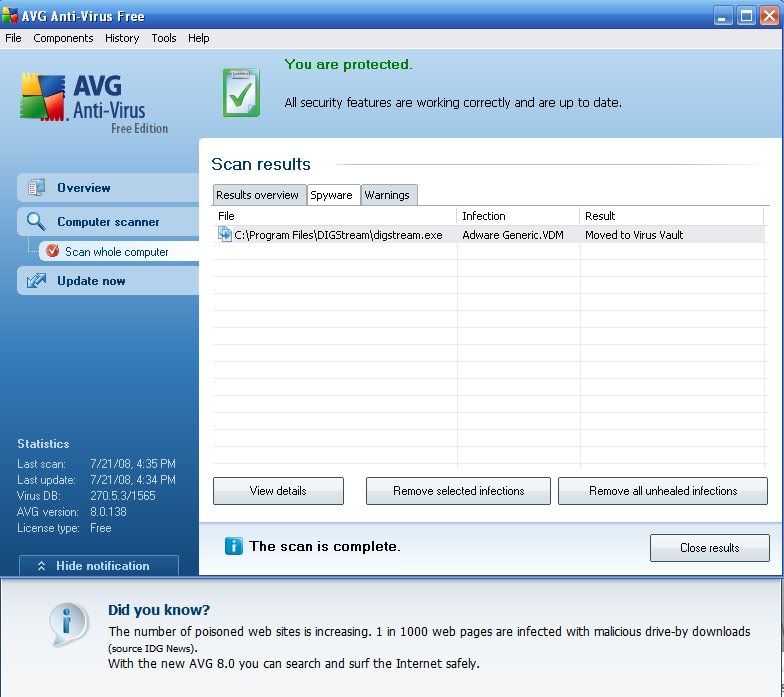Sort by the Result column header

pos(672,216)
